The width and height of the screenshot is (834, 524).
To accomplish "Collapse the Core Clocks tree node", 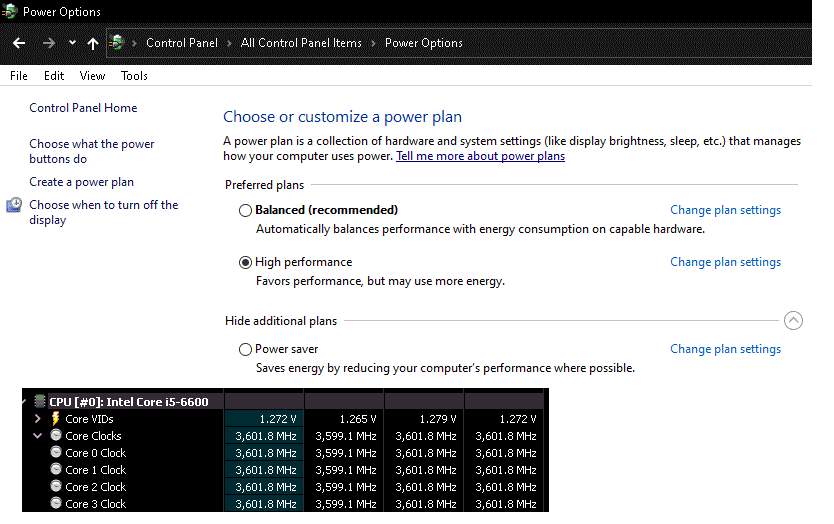I will point(38,436).
